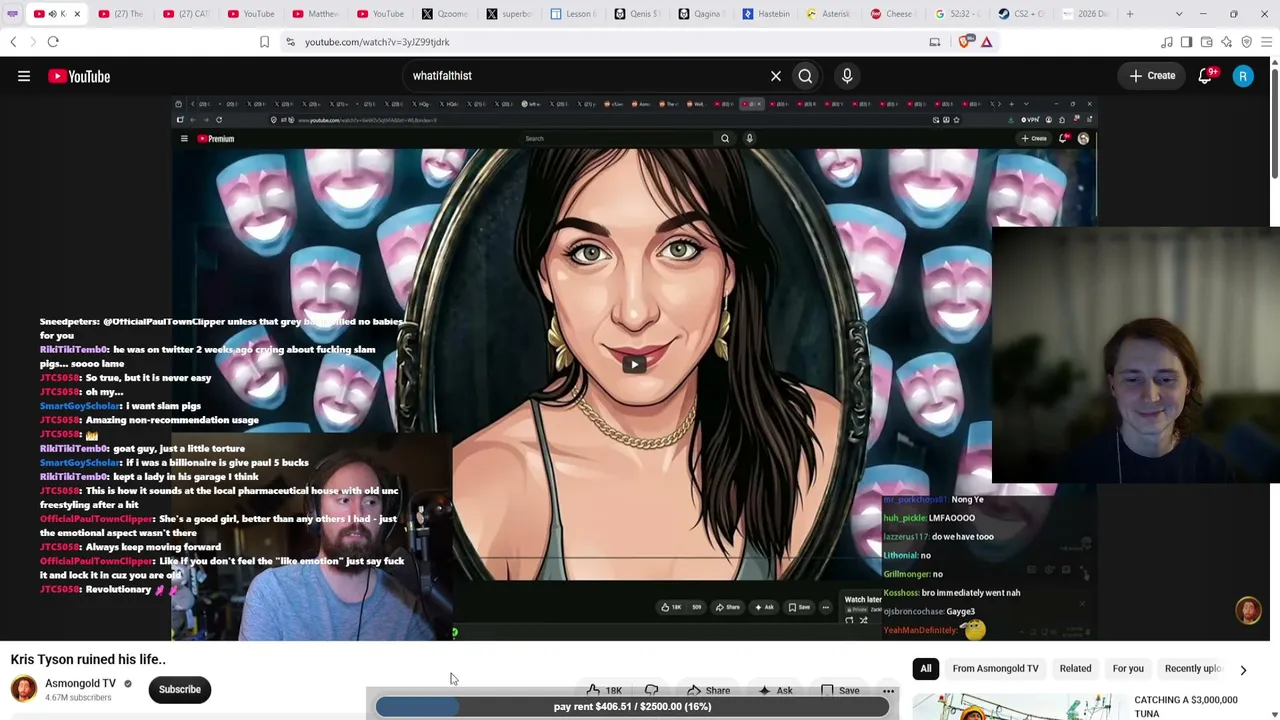Open the VPN shield icon
Screen dimensions: 1280x720
[x=1246, y=42]
